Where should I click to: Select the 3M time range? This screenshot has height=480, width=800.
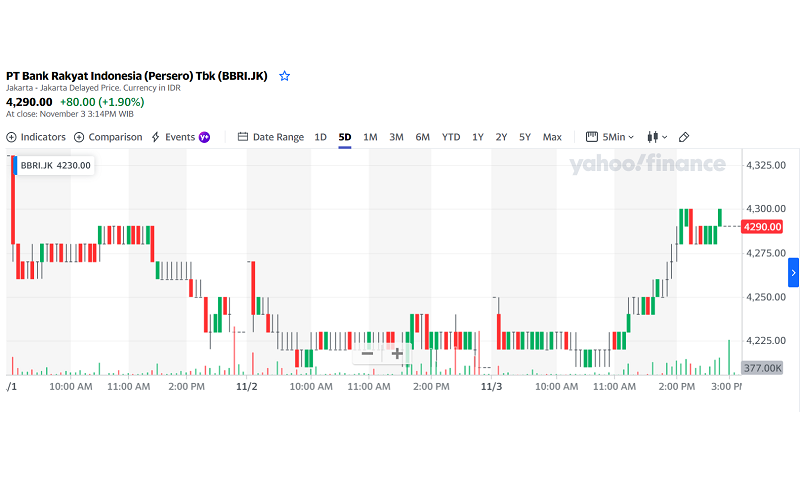[x=396, y=137]
